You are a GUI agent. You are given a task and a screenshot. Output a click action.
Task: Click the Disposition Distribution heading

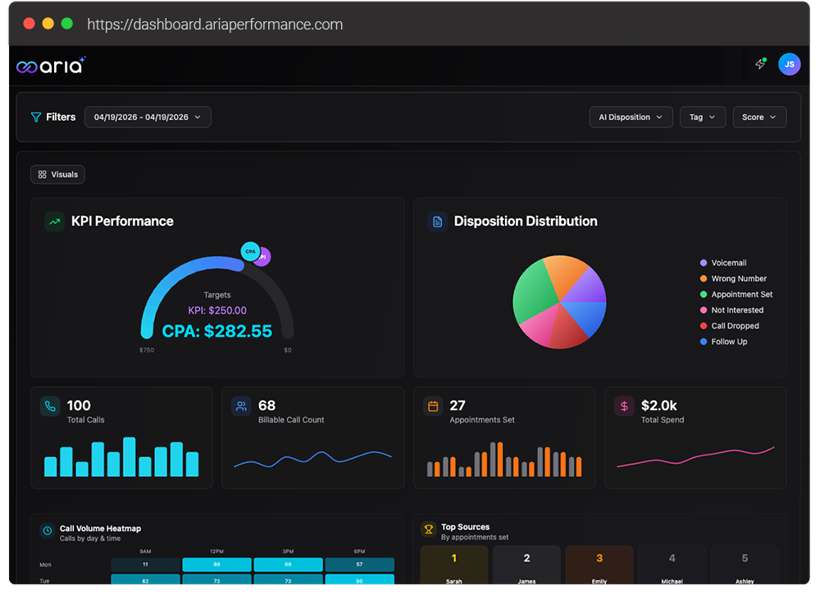point(526,222)
